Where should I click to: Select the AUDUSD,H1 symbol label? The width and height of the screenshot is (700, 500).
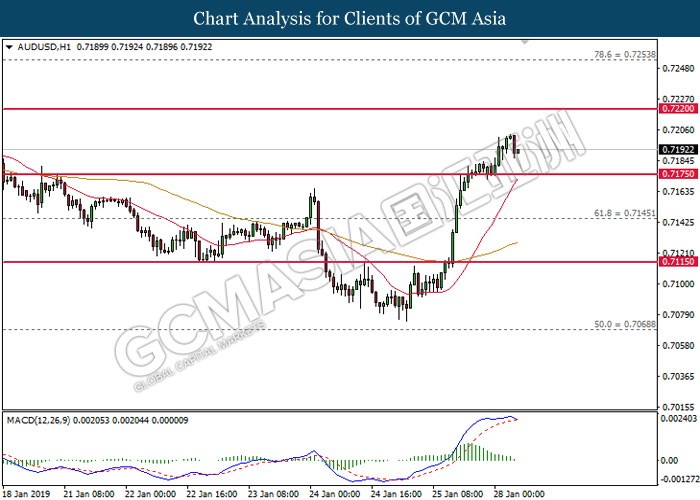pyautogui.click(x=44, y=47)
